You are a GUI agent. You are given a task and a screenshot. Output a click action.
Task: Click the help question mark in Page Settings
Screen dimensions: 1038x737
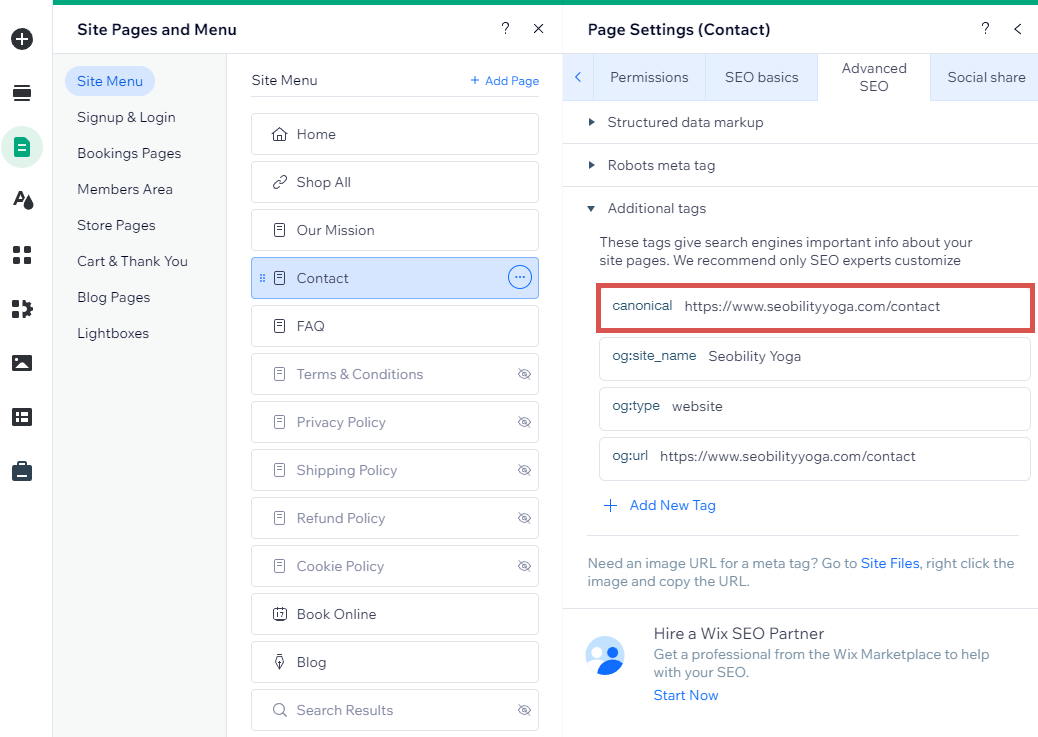point(984,29)
